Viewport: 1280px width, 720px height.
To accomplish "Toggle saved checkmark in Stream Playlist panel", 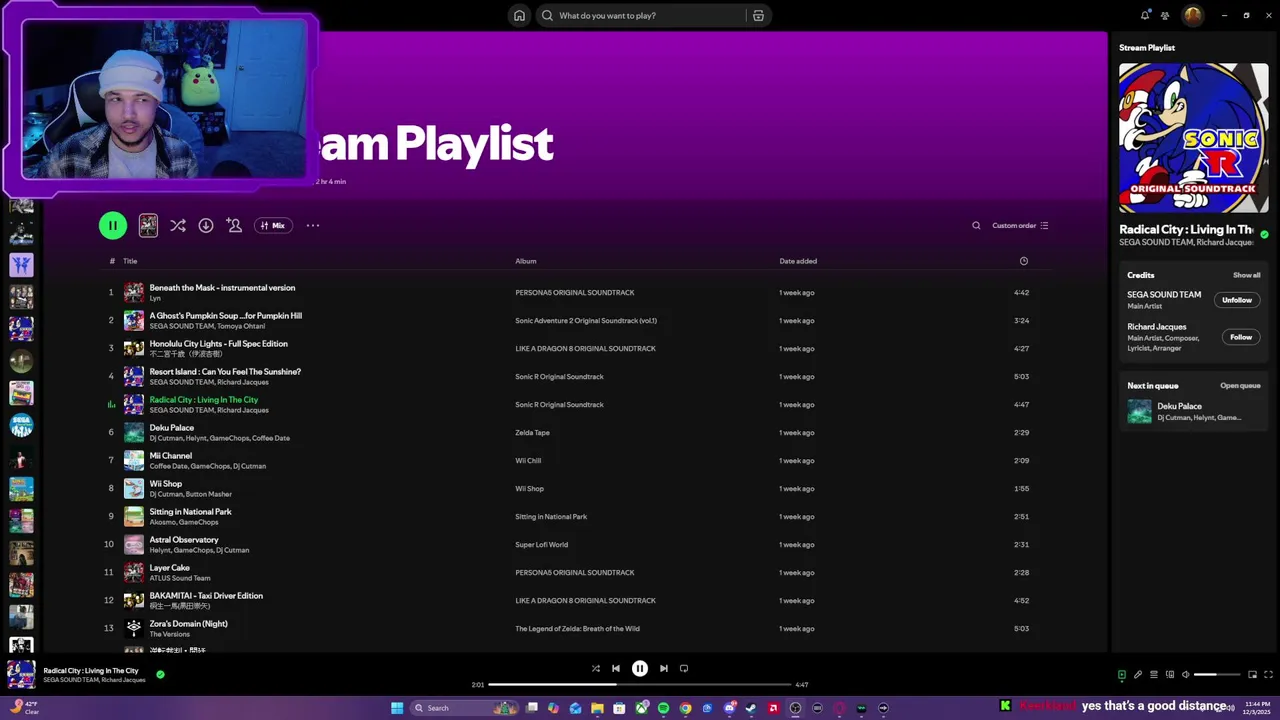I will pyautogui.click(x=1264, y=235).
